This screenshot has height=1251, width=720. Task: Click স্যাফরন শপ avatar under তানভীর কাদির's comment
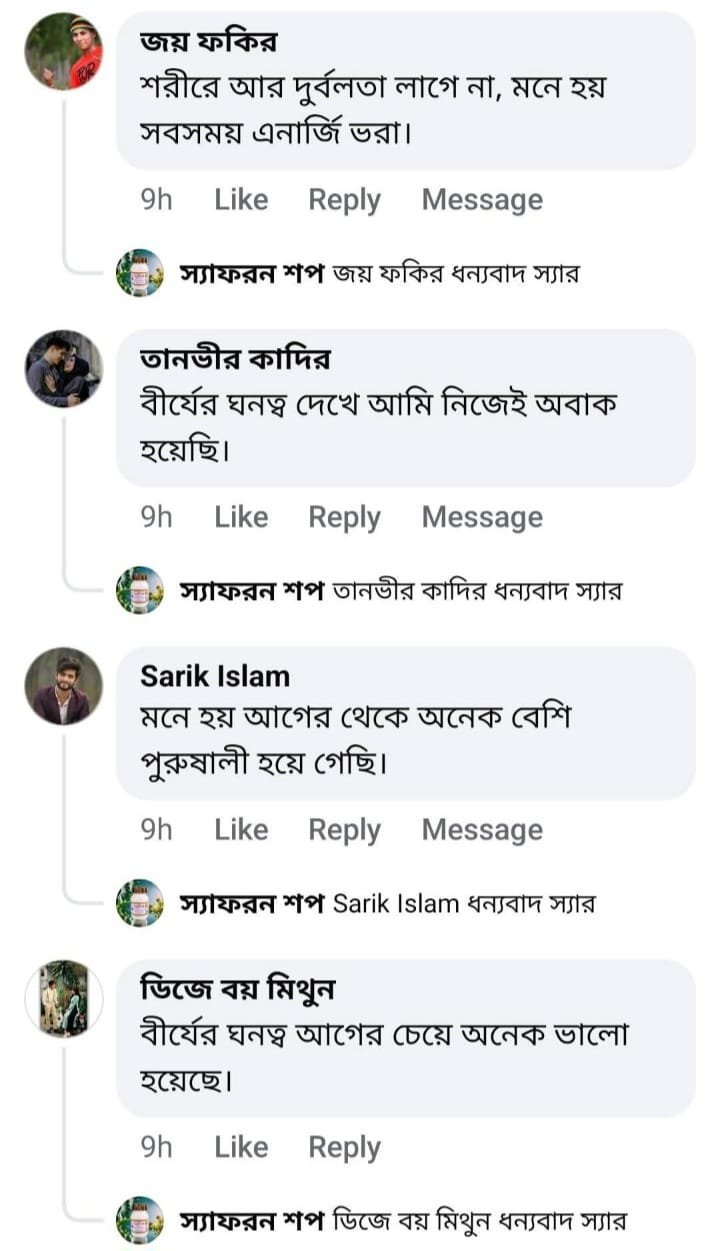[140, 590]
